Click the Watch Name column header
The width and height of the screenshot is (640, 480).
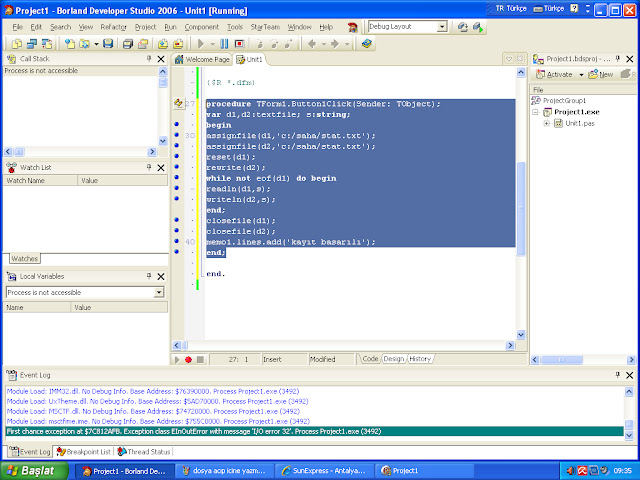tap(40, 180)
